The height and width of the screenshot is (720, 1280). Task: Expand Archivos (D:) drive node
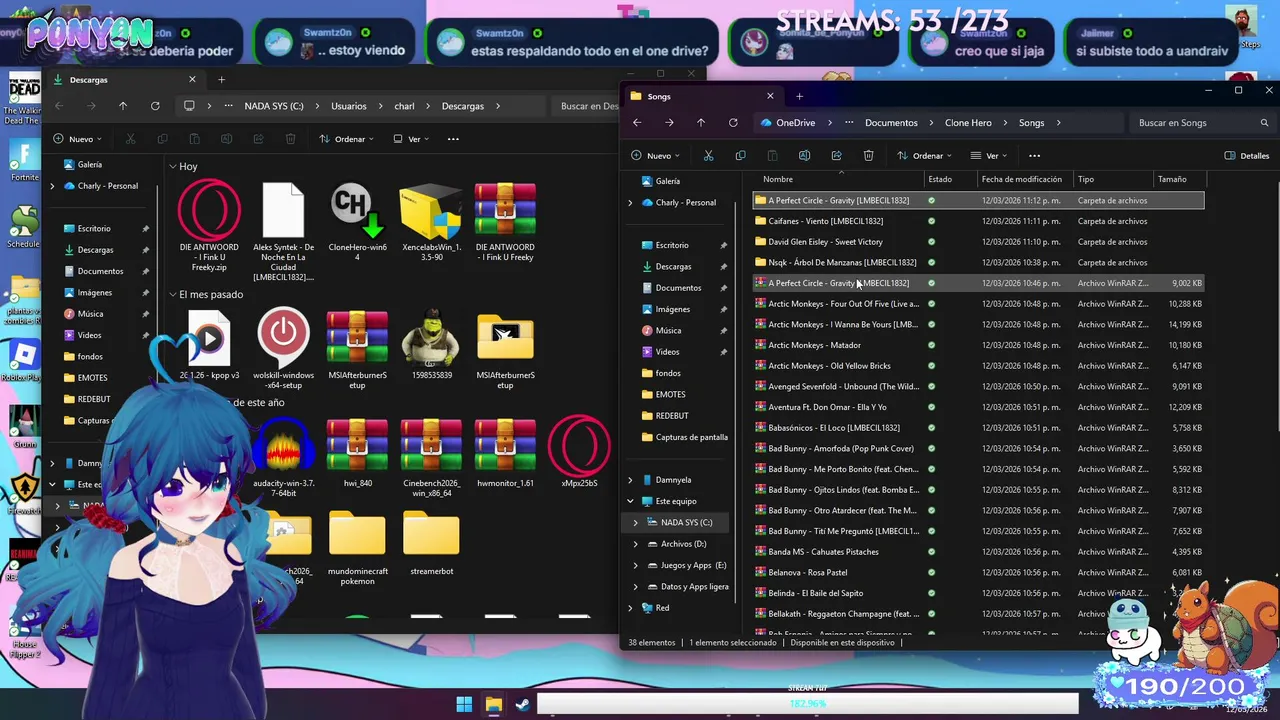click(x=635, y=544)
